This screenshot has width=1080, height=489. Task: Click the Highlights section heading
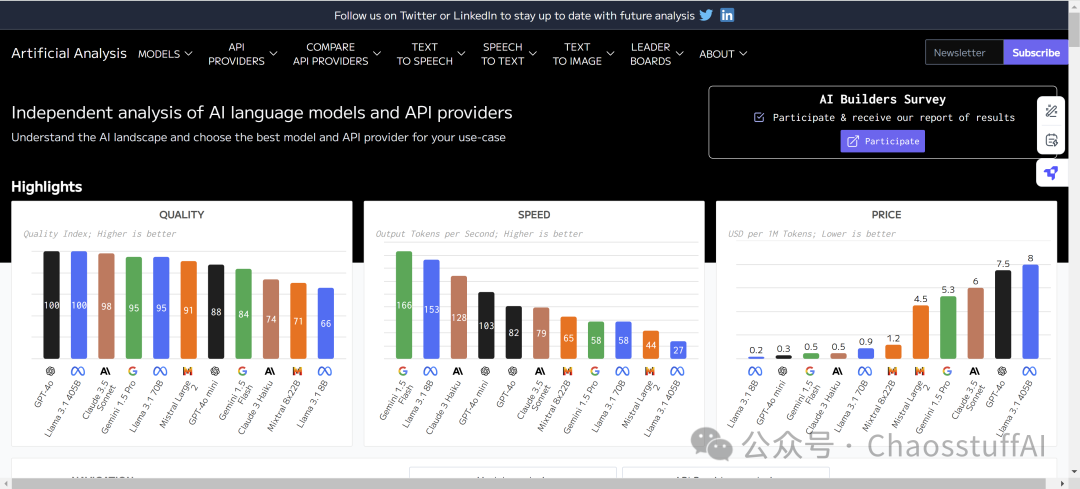[x=46, y=187]
